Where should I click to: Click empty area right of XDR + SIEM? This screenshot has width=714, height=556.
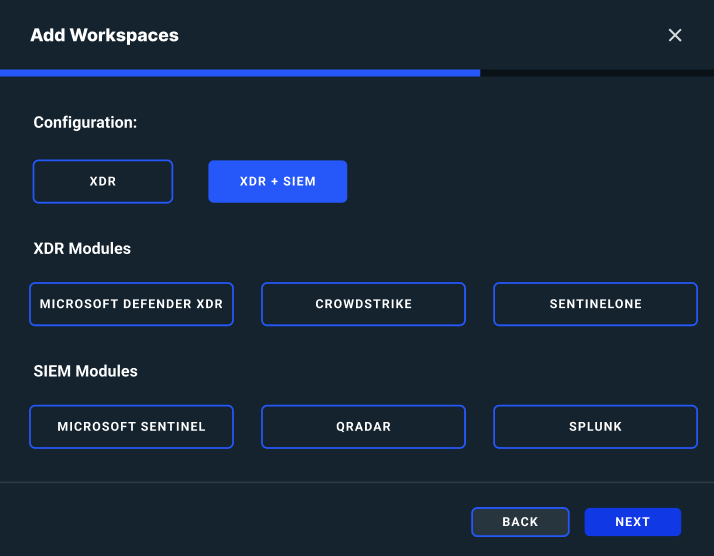coord(520,182)
